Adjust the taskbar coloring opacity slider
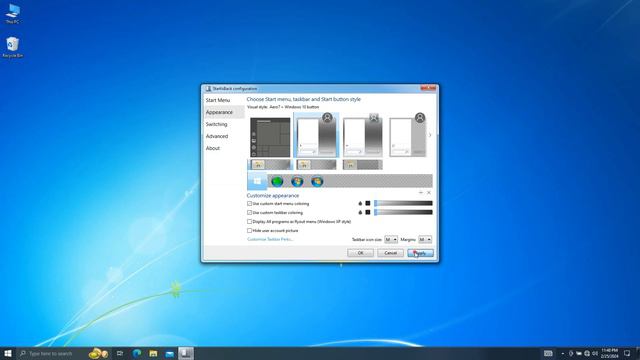Viewport: 640px width, 360px height. (403, 212)
